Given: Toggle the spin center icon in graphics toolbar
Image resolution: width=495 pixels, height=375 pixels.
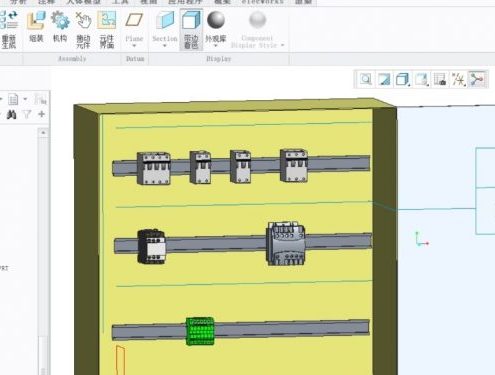Looking at the screenshot, I should tap(477, 79).
